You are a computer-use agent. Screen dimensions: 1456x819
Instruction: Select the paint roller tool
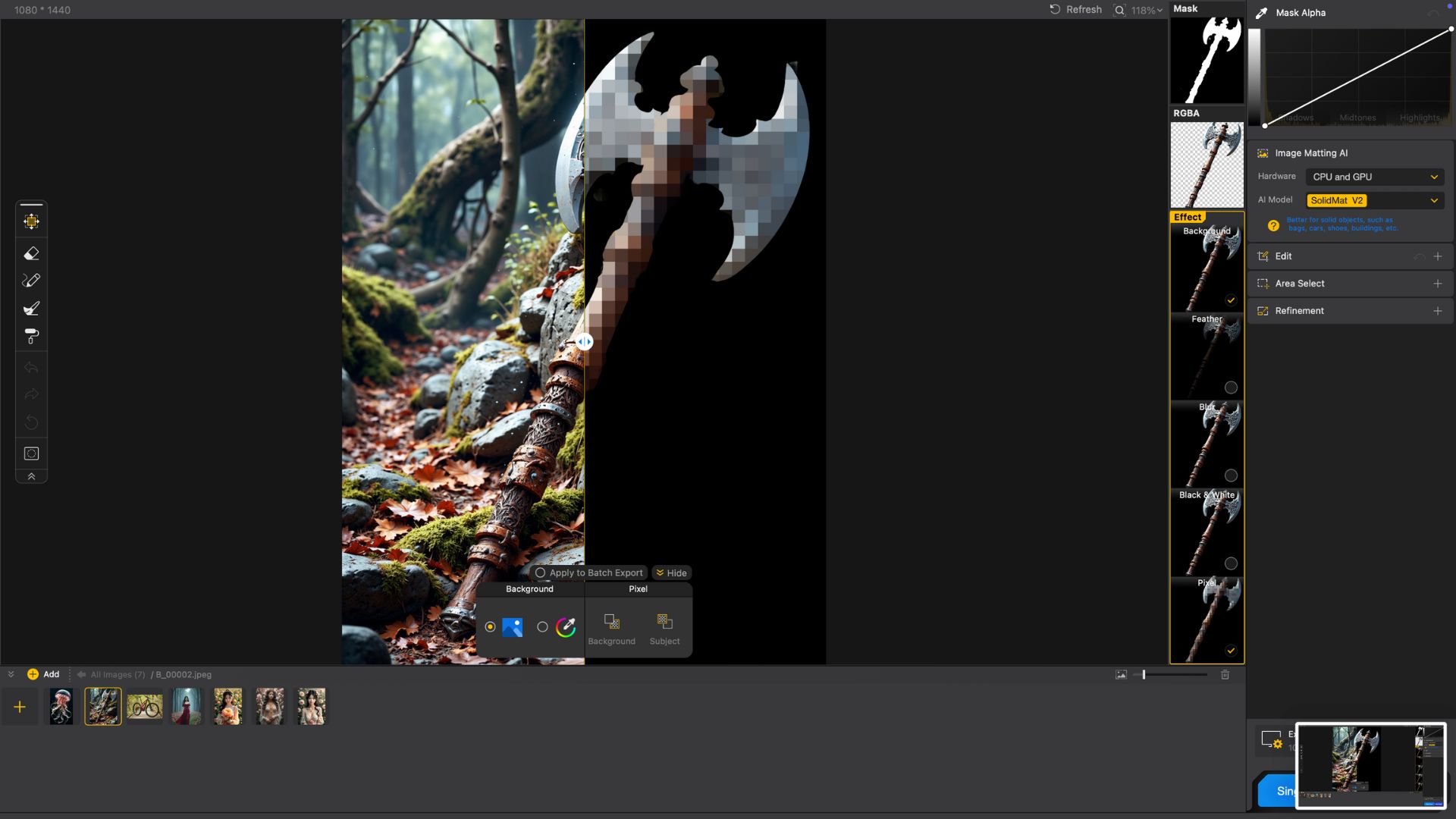click(x=31, y=336)
